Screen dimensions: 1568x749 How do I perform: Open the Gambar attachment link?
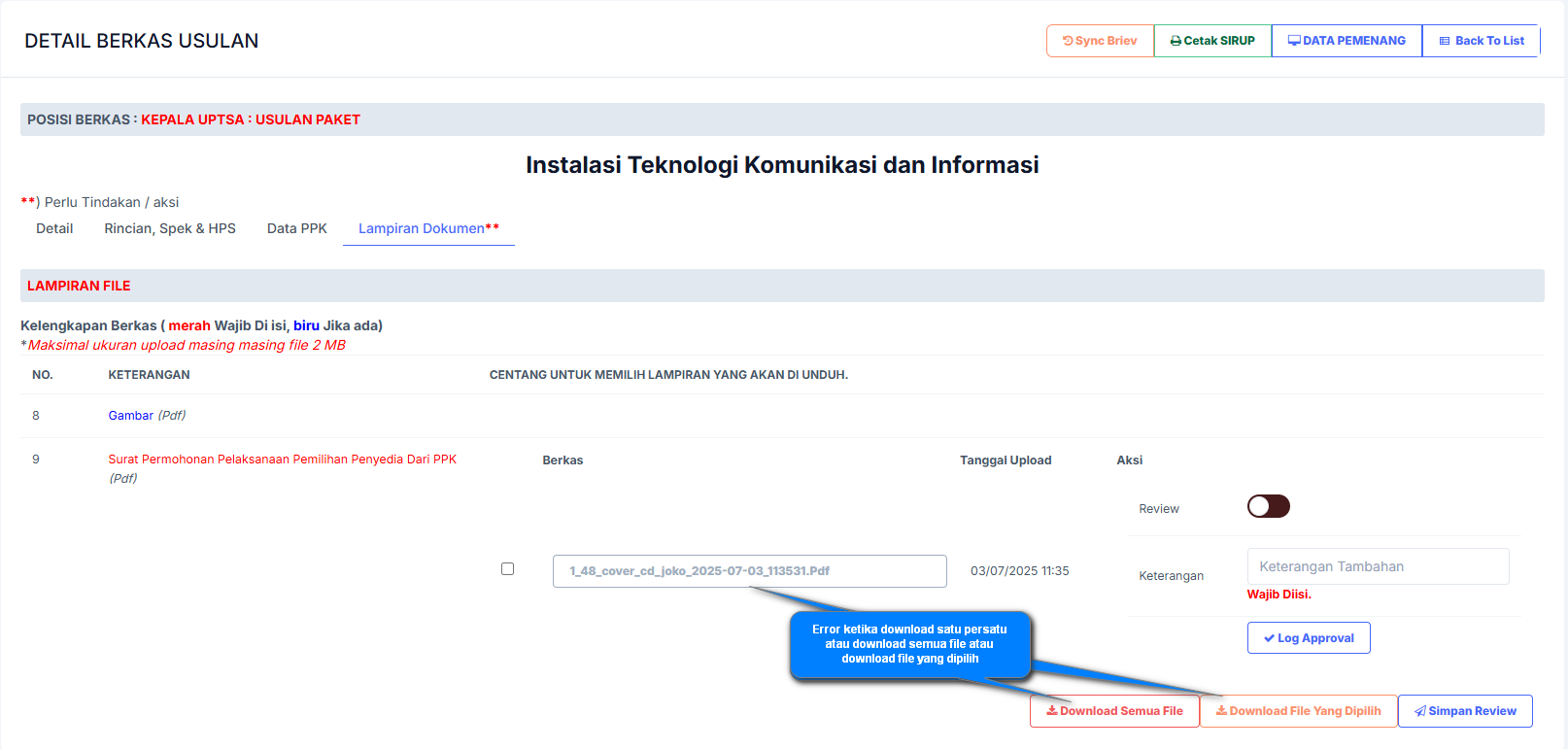pyautogui.click(x=131, y=416)
